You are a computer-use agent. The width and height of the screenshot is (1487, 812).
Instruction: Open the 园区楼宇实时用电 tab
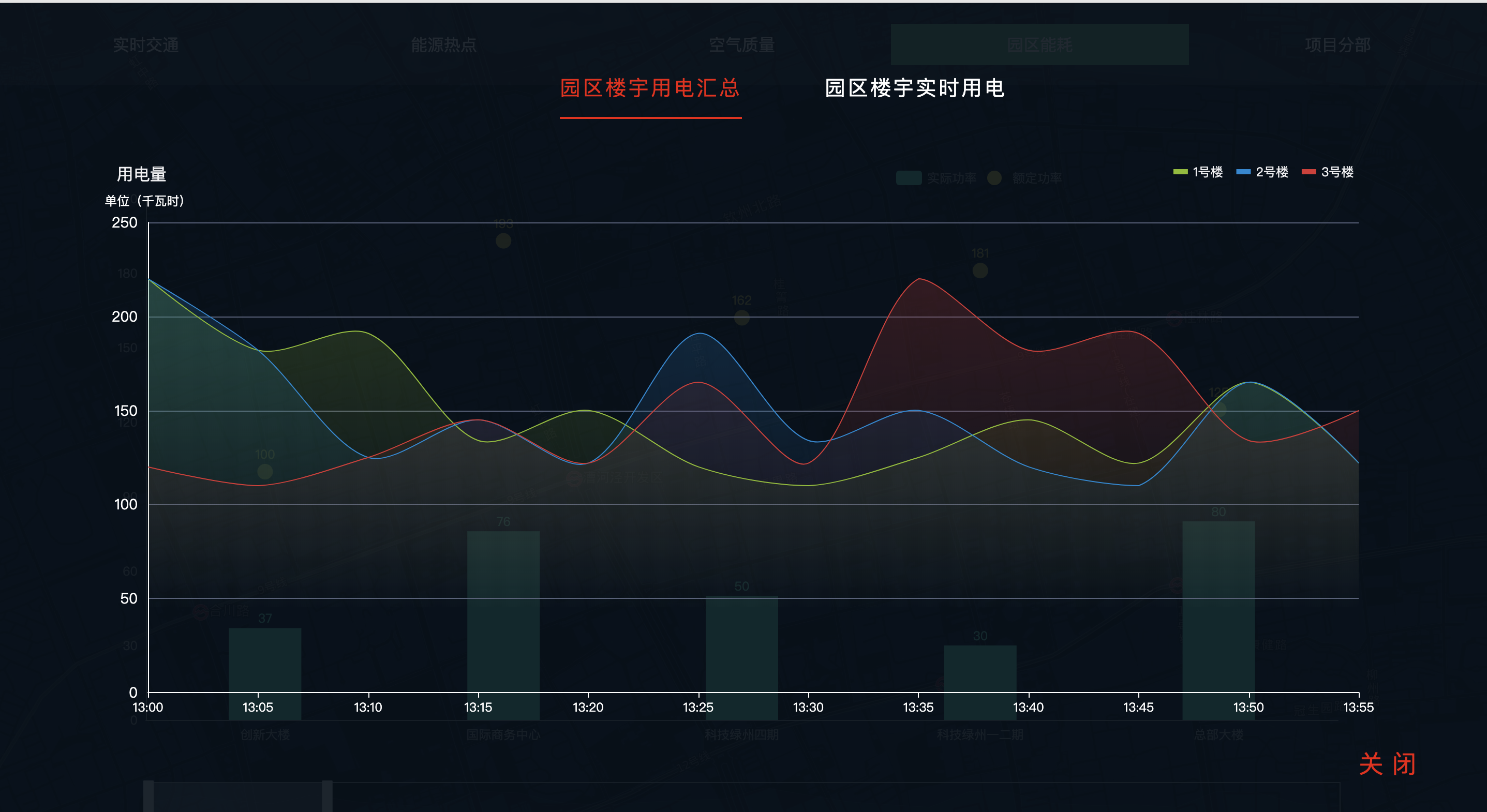pyautogui.click(x=915, y=88)
